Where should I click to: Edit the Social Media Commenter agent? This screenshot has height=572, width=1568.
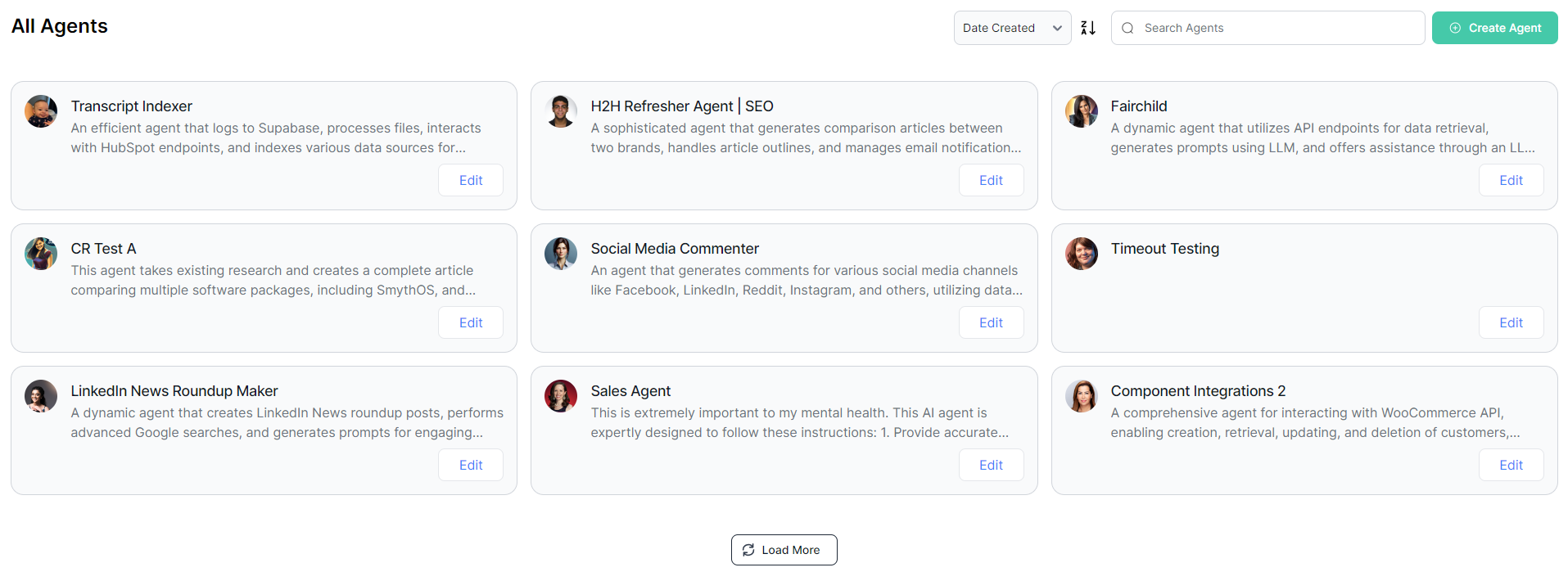point(991,322)
